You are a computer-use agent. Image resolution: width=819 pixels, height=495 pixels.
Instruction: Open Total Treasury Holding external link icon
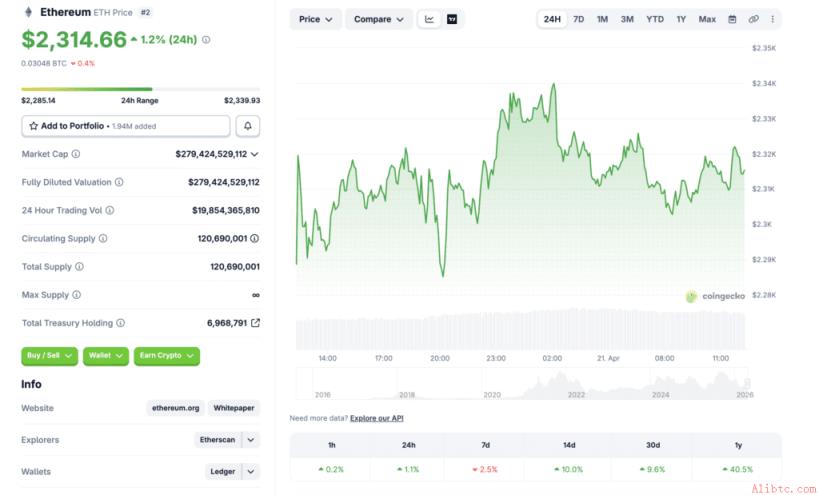(x=255, y=323)
